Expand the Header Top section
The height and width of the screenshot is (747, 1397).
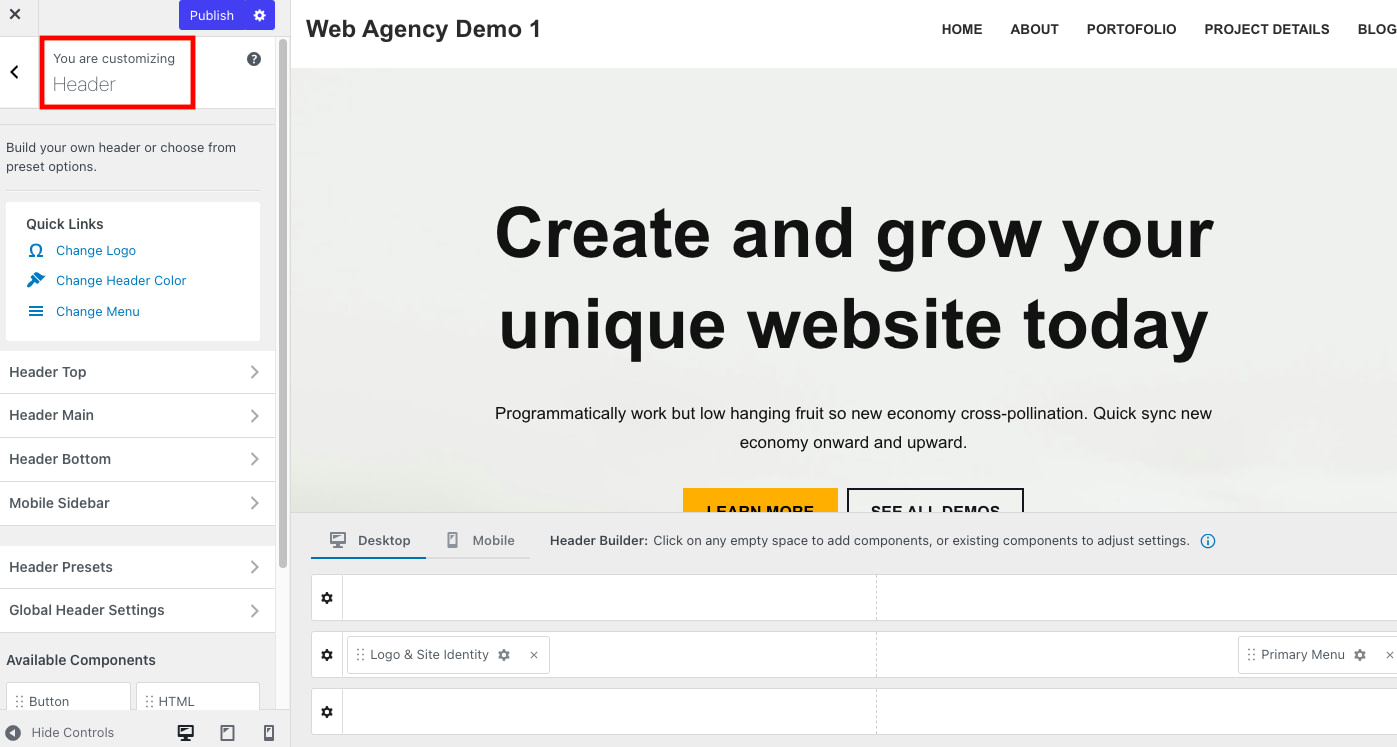[137, 372]
